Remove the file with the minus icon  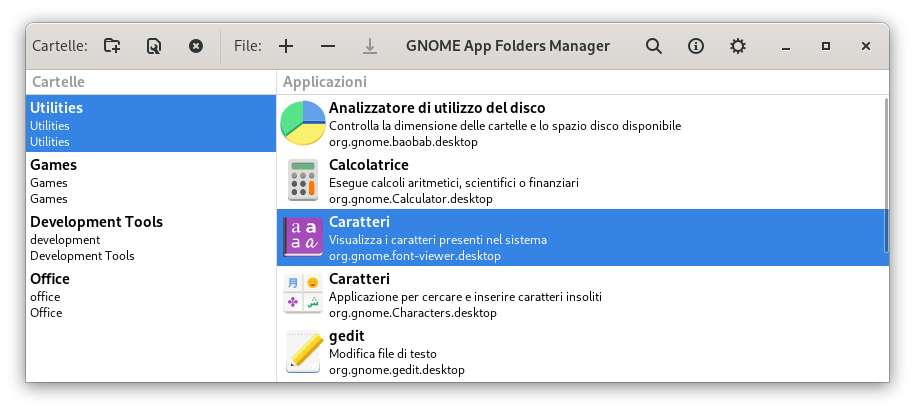pos(328,46)
